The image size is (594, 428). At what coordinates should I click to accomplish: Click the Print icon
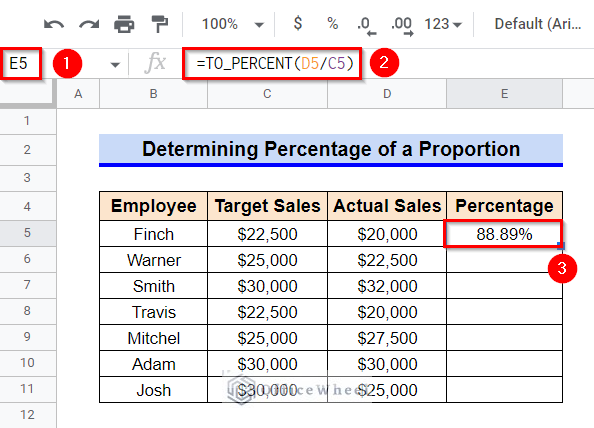coord(124,24)
